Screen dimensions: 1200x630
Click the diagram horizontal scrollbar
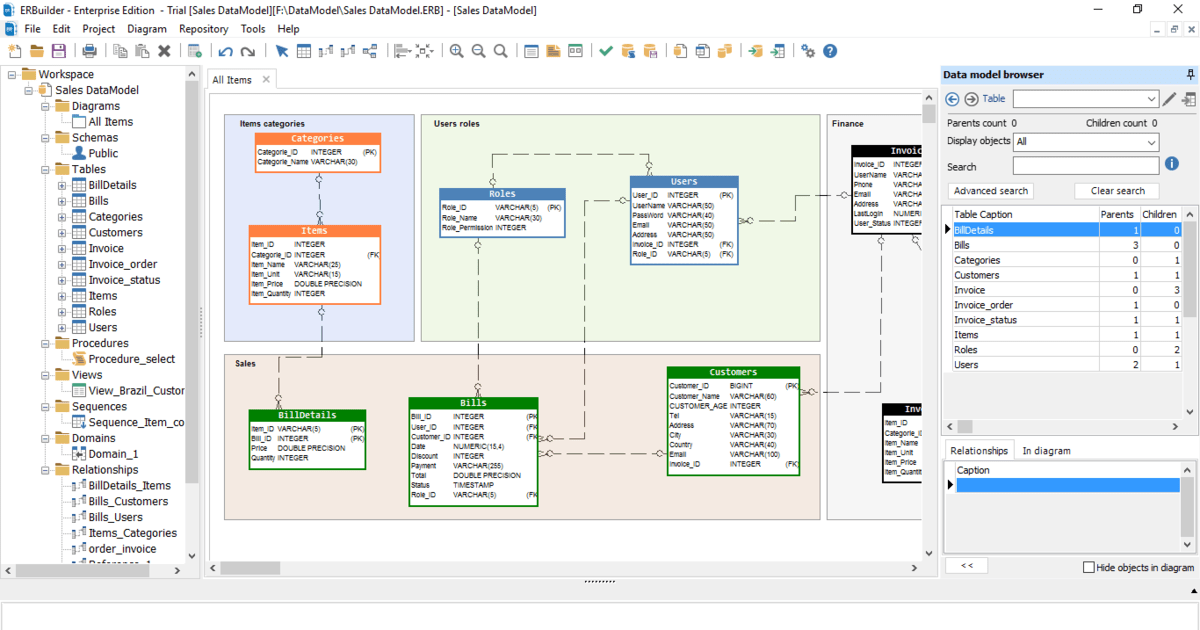(250, 568)
